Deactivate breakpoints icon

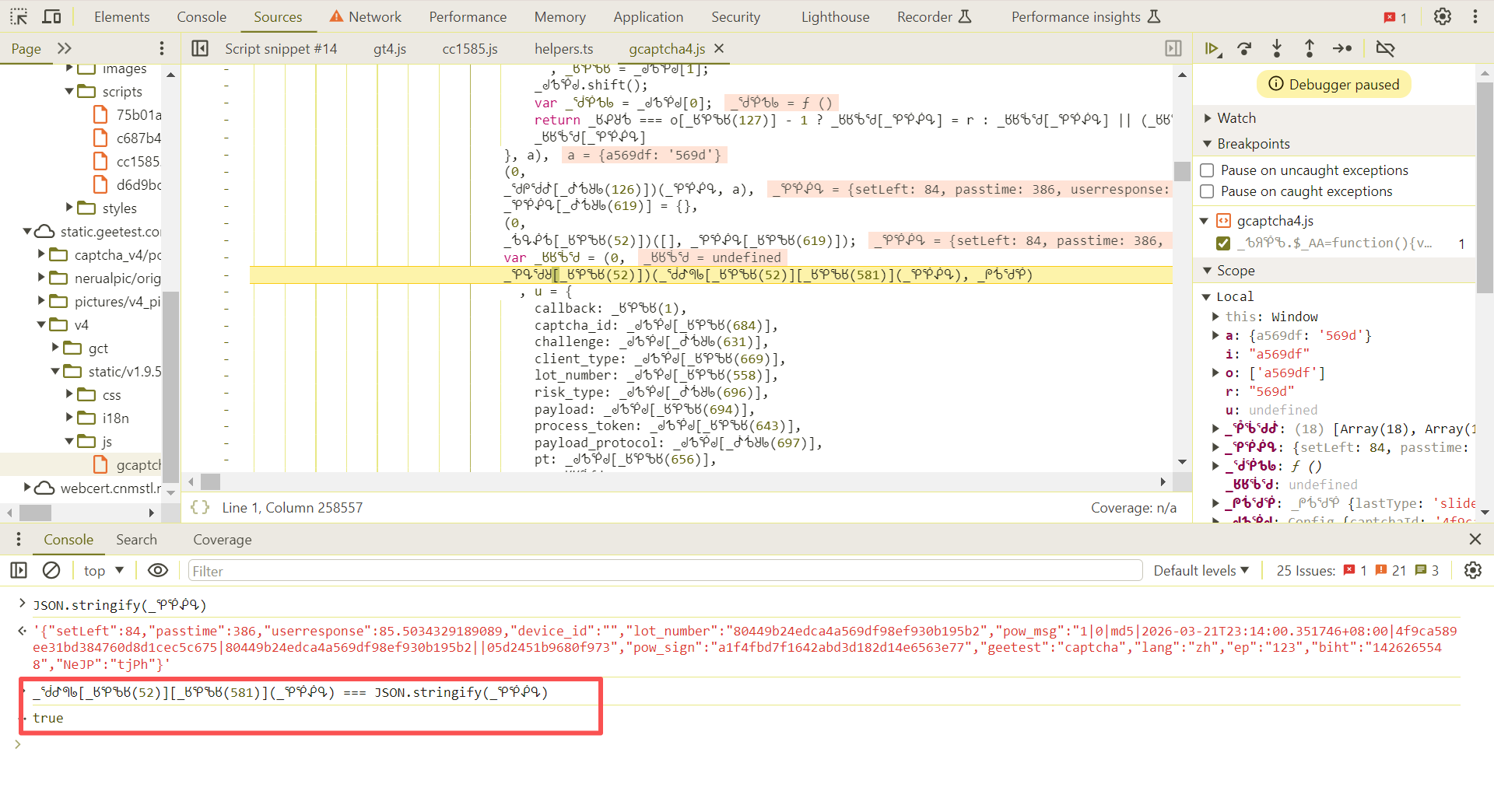click(x=1385, y=48)
